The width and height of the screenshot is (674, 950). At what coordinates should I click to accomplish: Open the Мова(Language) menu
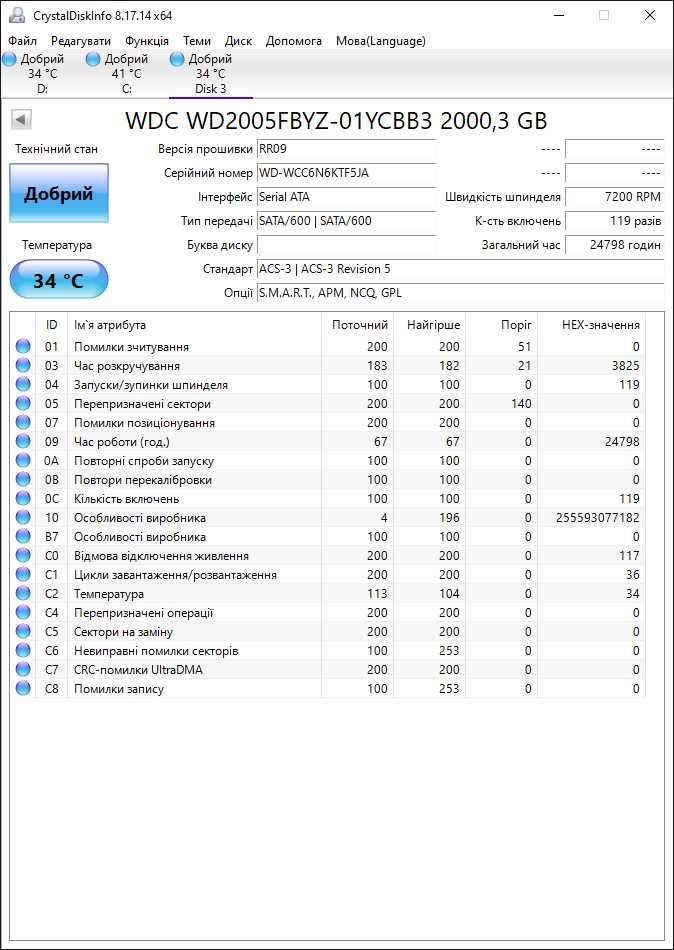pyautogui.click(x=381, y=41)
